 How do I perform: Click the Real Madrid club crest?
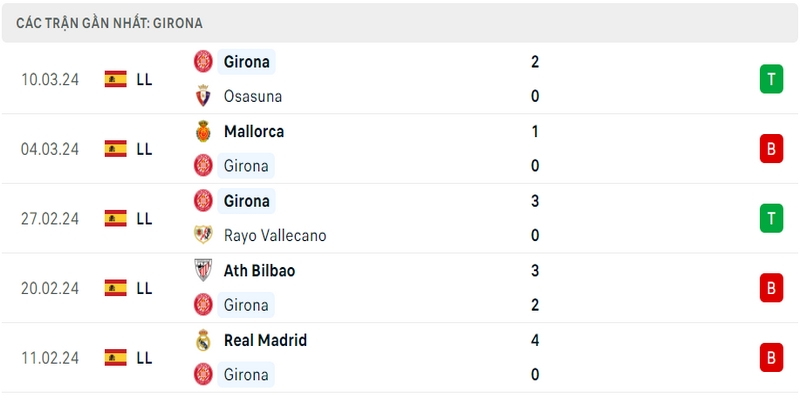203,340
